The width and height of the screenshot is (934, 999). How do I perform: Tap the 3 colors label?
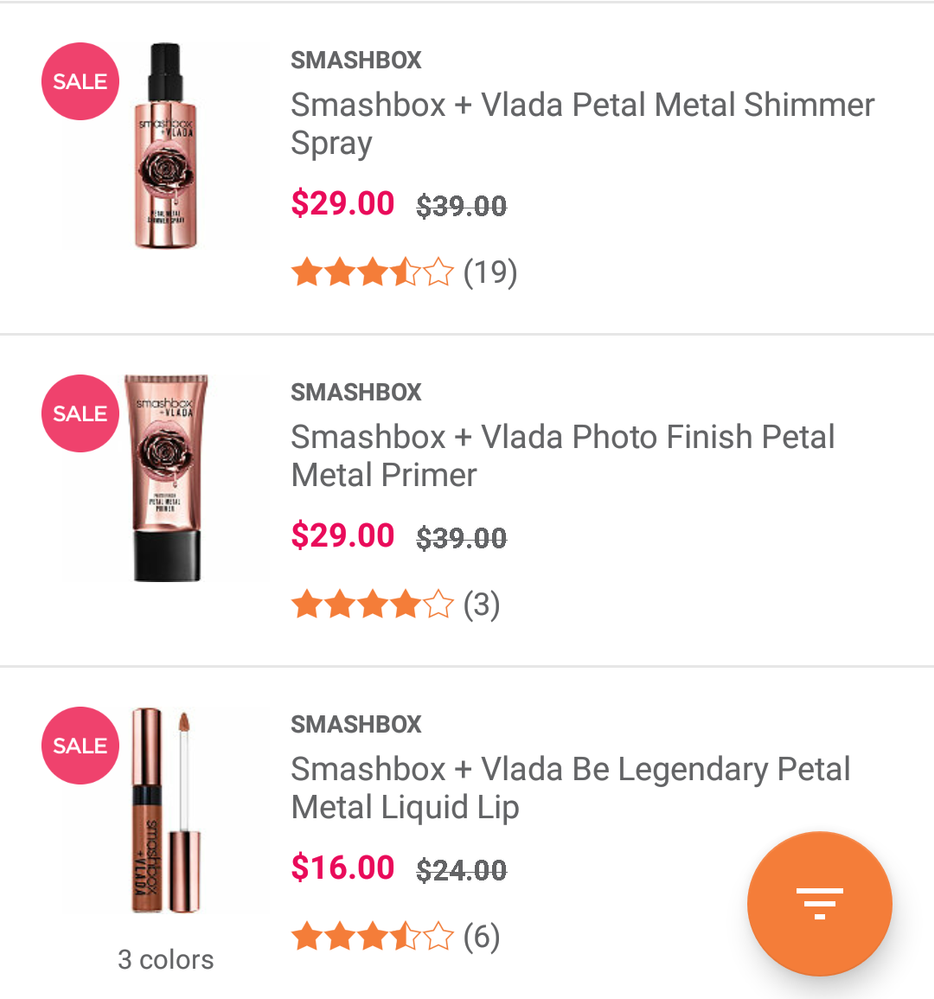[x=166, y=960]
